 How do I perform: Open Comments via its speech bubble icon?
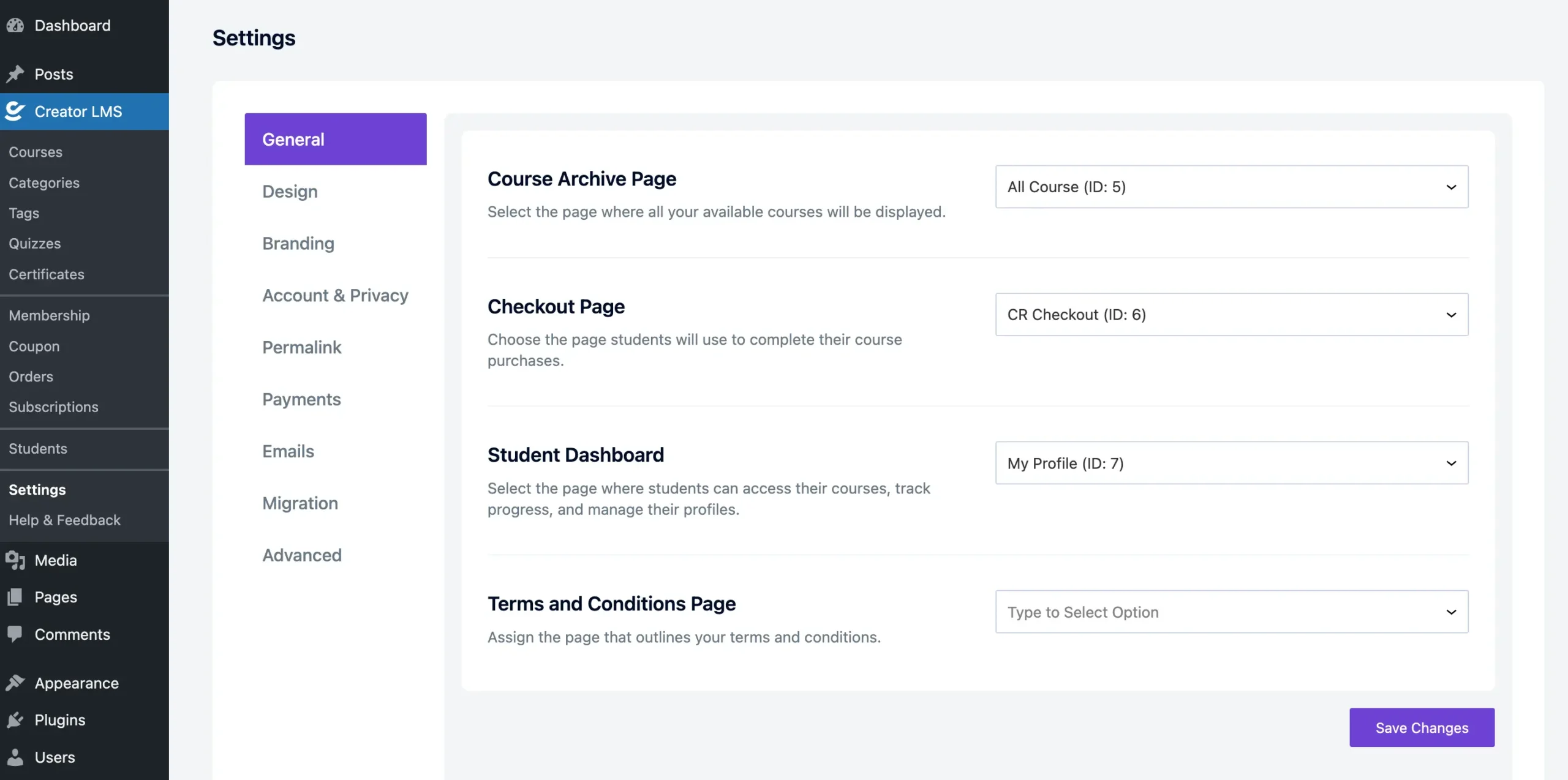click(15, 634)
